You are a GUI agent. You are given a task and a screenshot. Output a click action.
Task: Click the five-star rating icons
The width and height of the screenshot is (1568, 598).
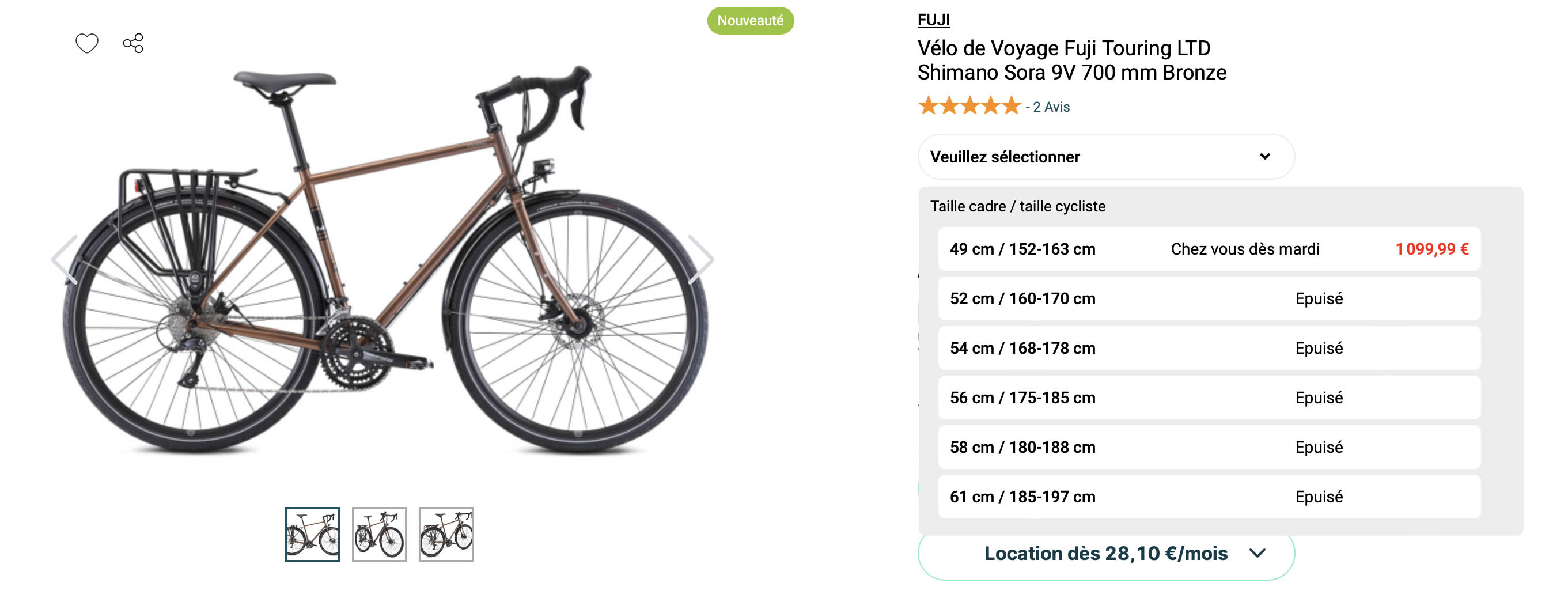(x=969, y=106)
